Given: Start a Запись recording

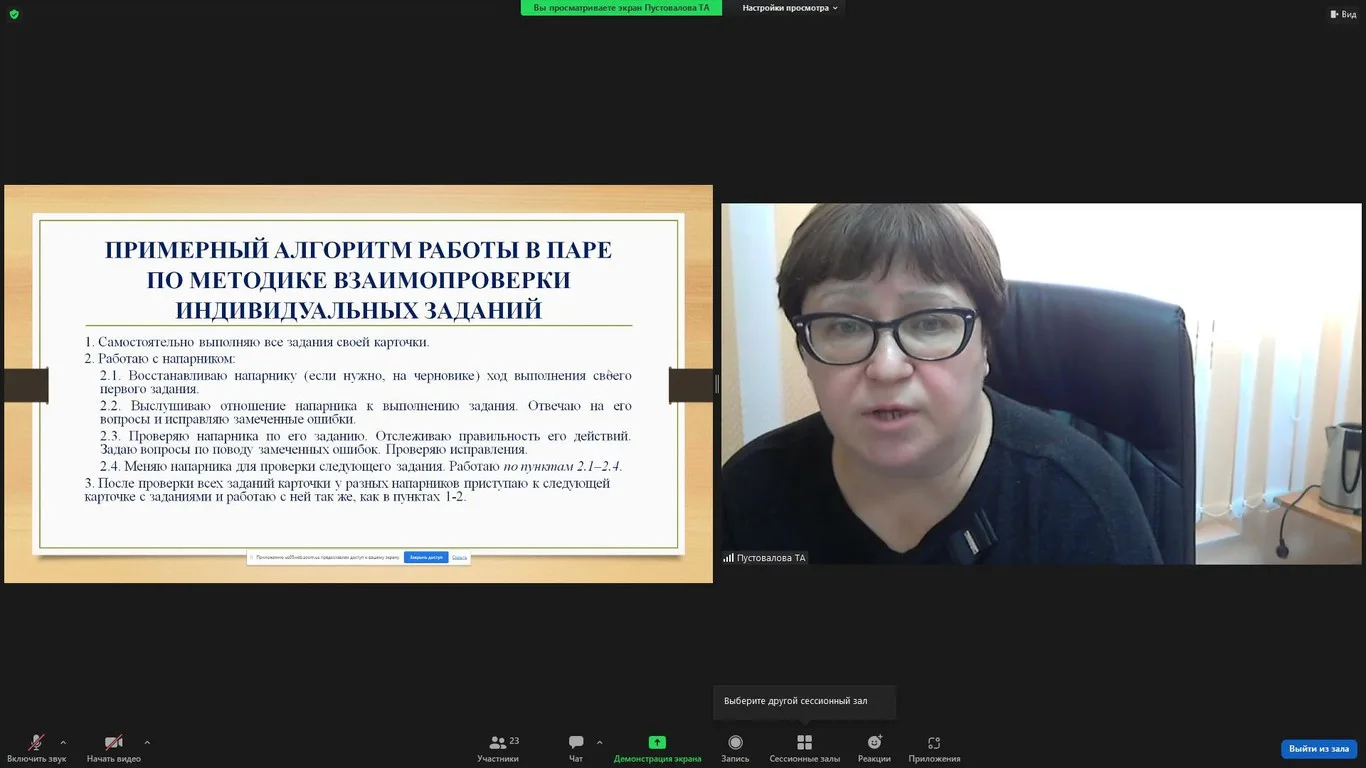Looking at the screenshot, I should point(735,747).
